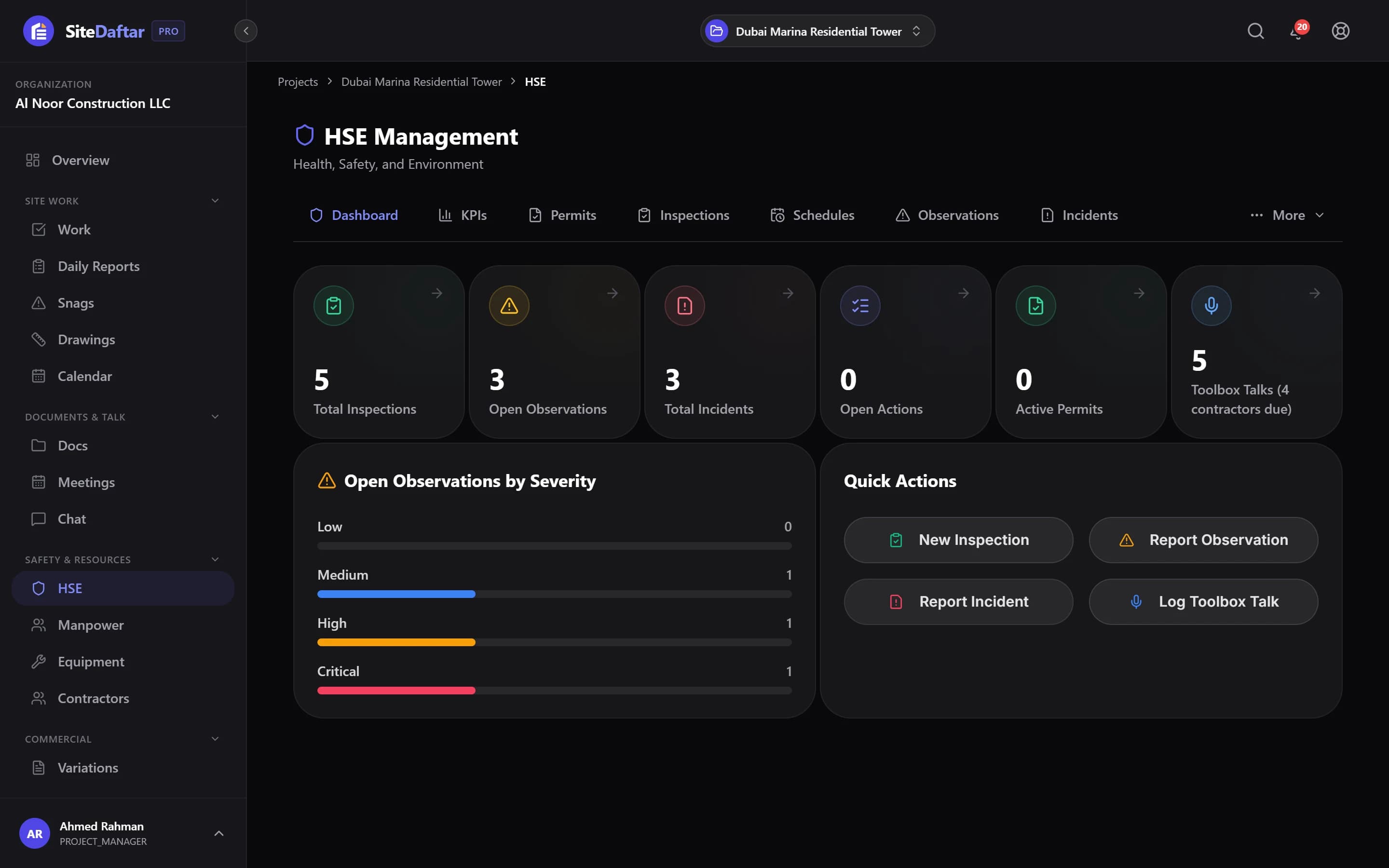The image size is (1389, 868).
Task: Click the search magnifier icon
Action: click(x=1255, y=31)
